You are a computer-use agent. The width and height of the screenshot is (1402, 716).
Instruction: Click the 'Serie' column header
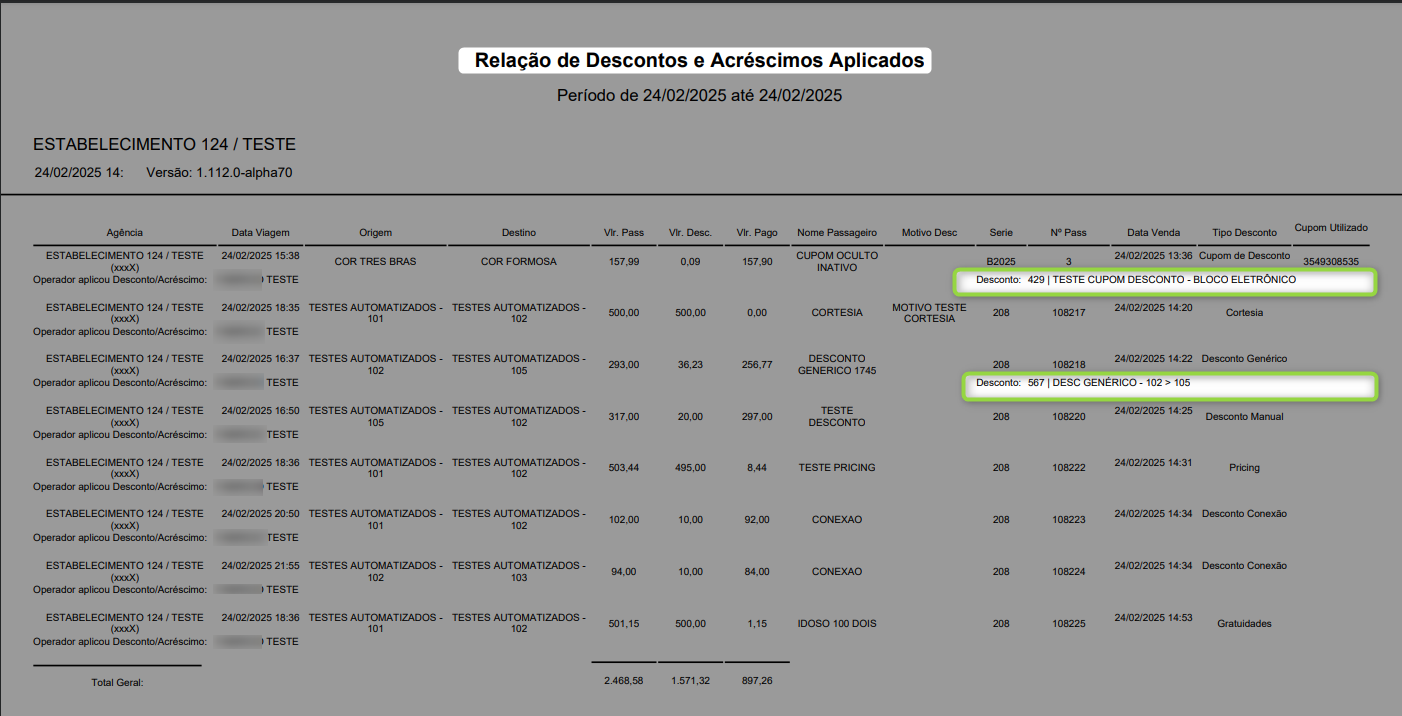point(1001,233)
